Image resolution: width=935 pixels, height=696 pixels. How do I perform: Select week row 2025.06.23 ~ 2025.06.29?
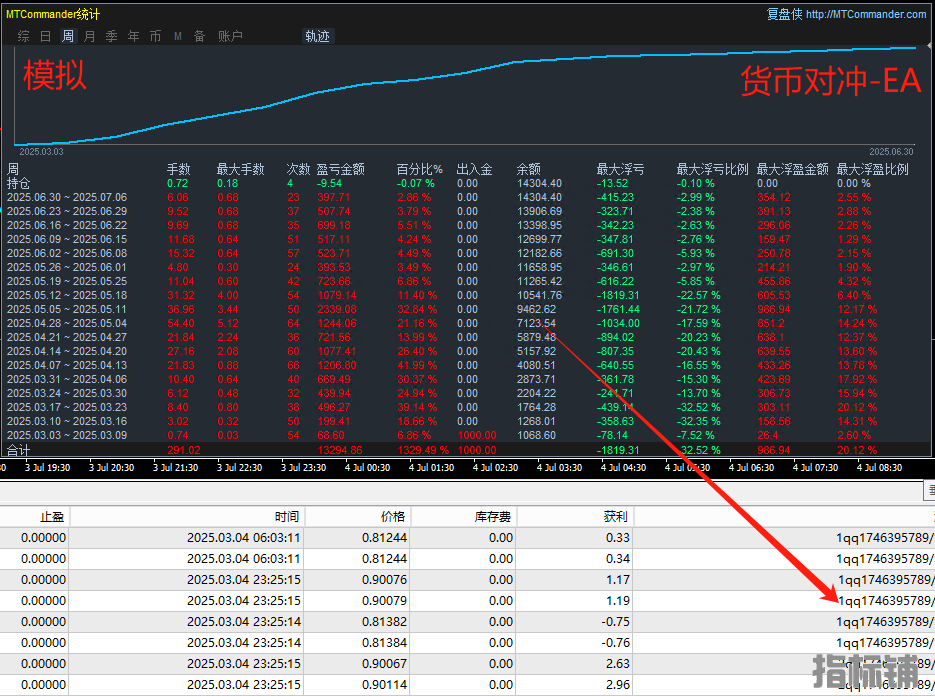click(x=465, y=211)
